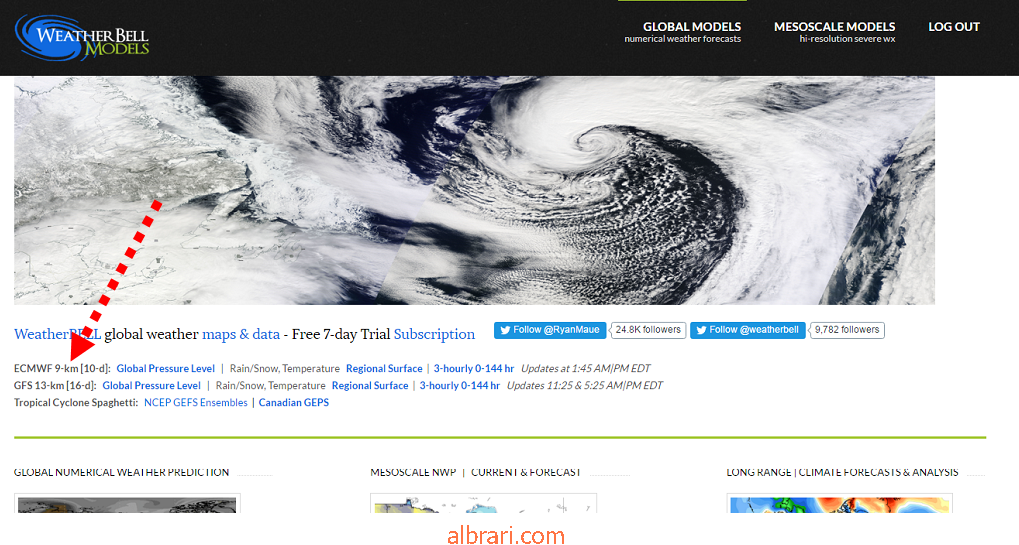Open GFS 3-hourly 0-144 hr link
This screenshot has width=1019, height=545.
tap(459, 385)
